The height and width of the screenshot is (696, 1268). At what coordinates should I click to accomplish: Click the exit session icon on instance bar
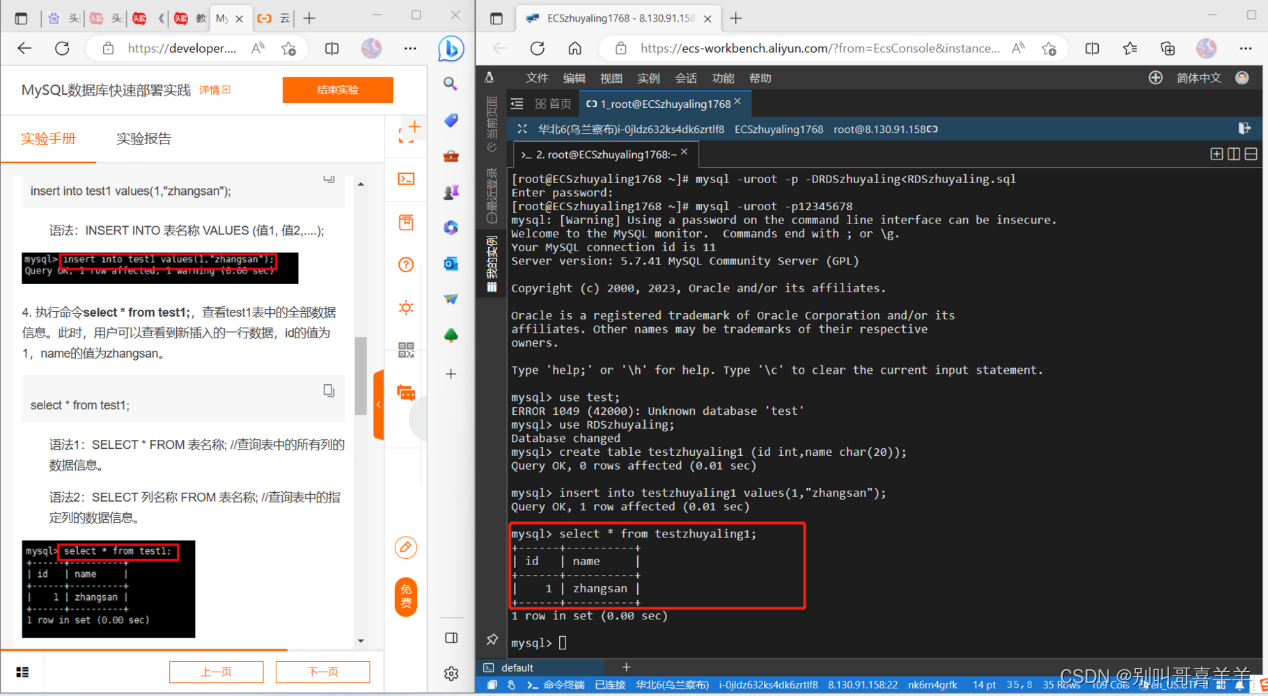click(1245, 128)
